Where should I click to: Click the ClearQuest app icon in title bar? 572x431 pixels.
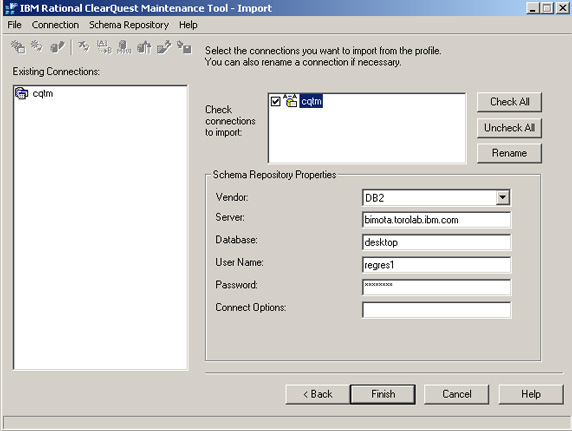pos(11,8)
